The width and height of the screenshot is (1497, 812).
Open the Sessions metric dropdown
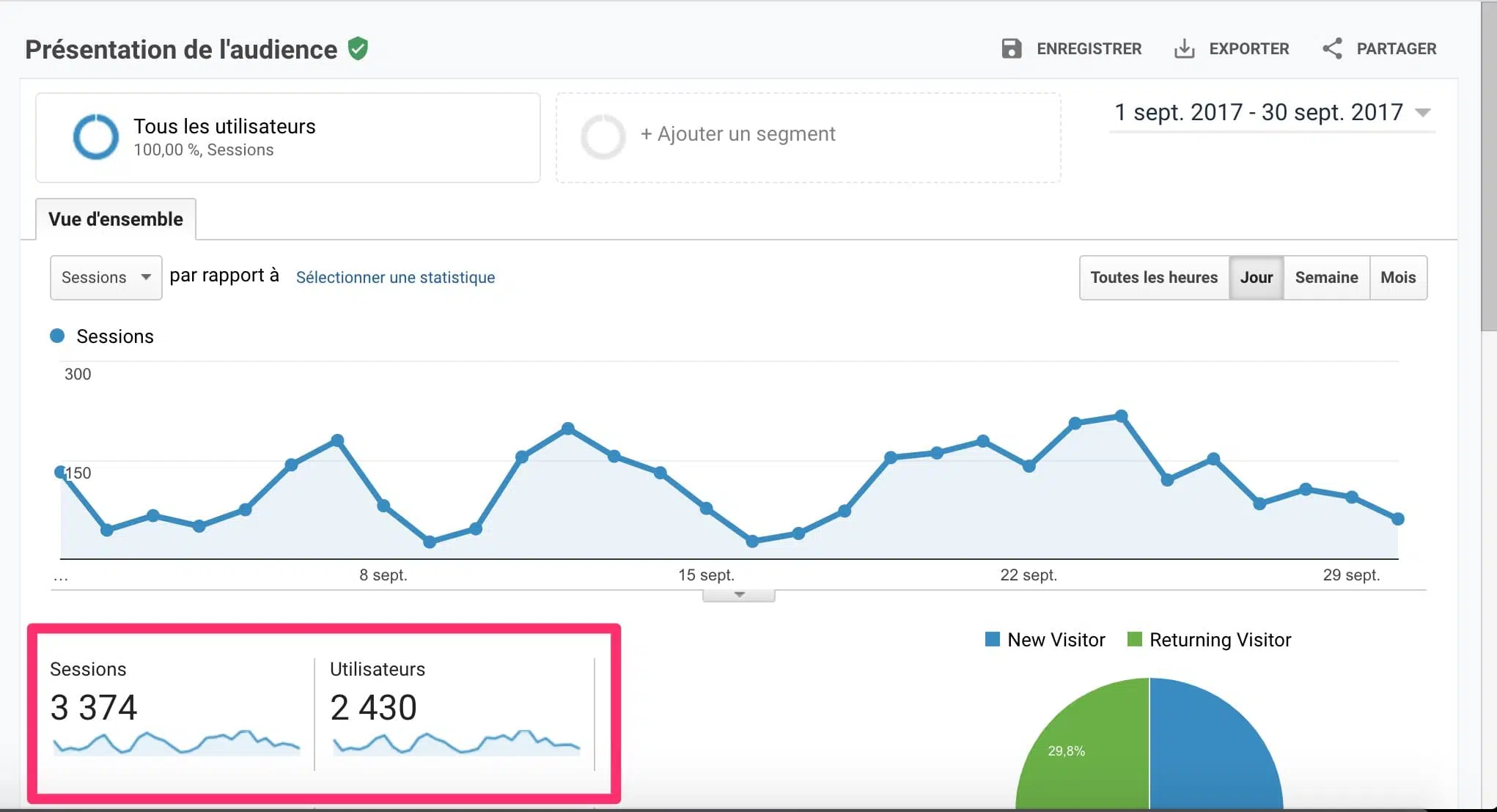tap(106, 277)
